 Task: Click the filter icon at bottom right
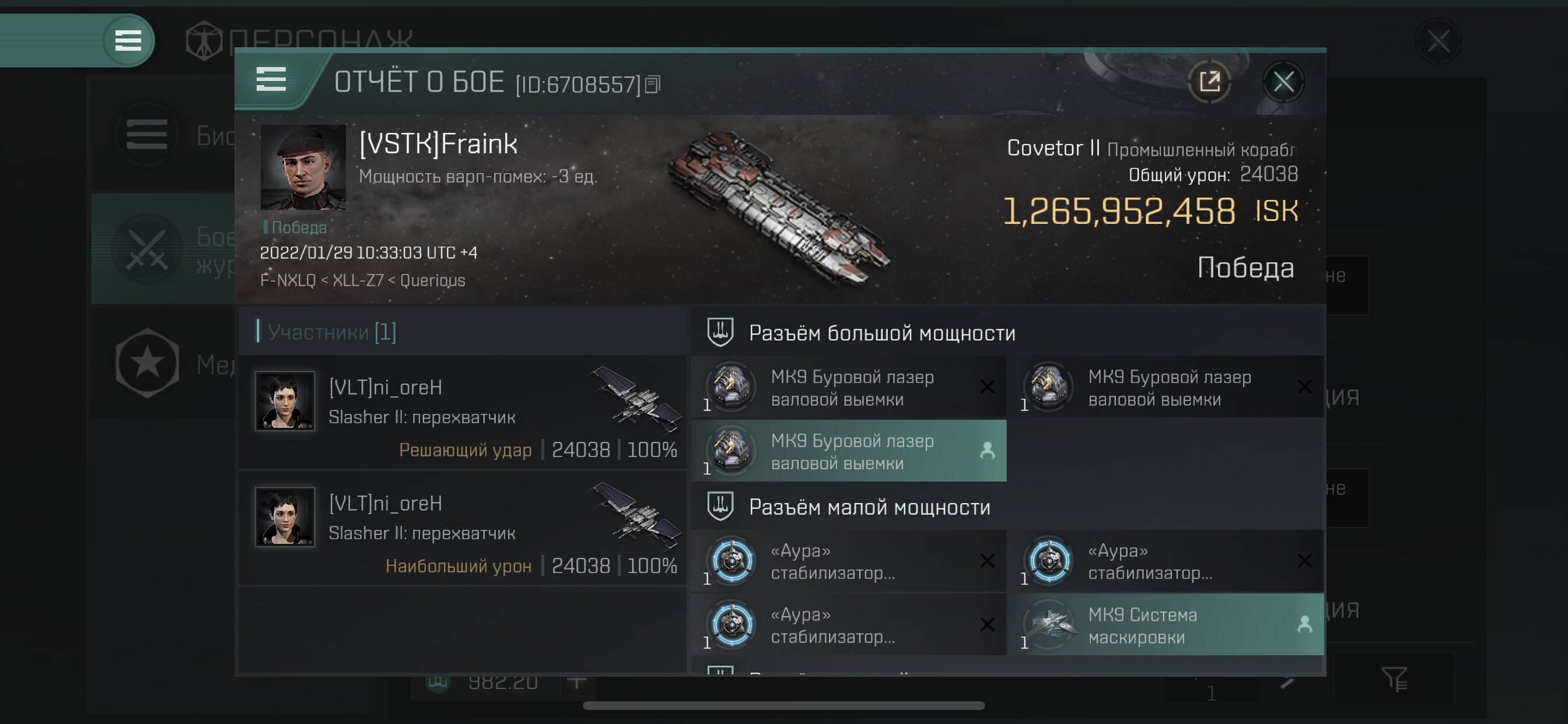tap(1394, 679)
